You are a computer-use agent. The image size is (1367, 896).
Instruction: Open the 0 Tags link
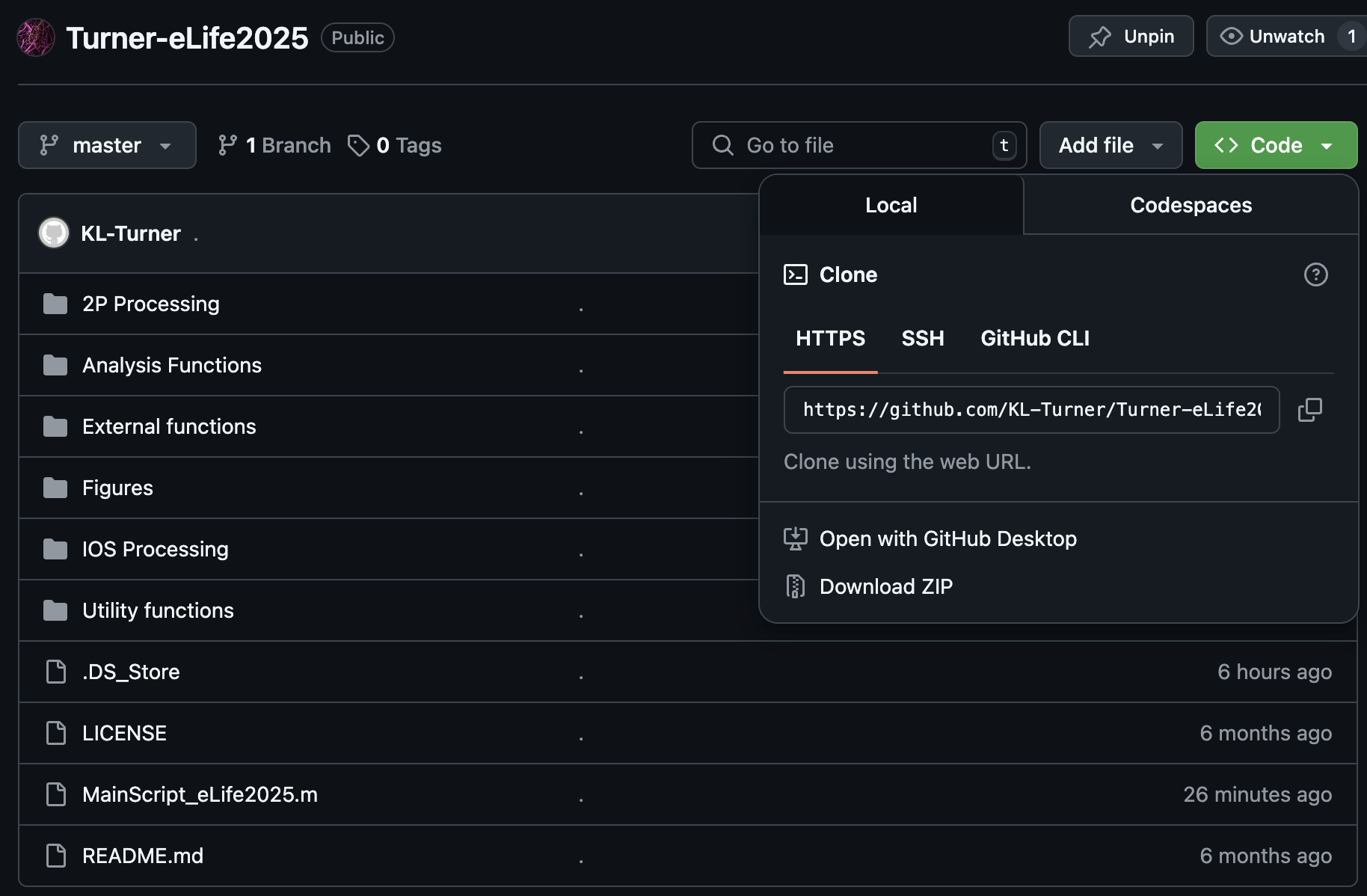click(395, 145)
